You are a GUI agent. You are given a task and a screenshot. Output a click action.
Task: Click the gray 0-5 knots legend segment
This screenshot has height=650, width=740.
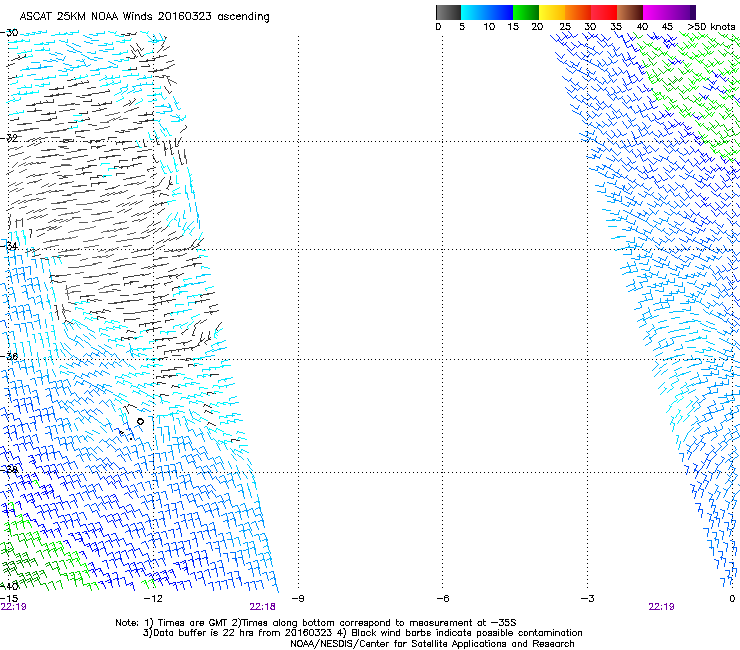(x=448, y=12)
